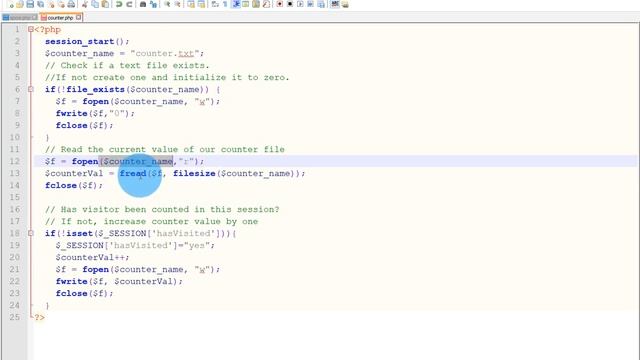Toggle the indent guide
The height and width of the screenshot is (360, 640).
pyautogui.click(x=236, y=4)
